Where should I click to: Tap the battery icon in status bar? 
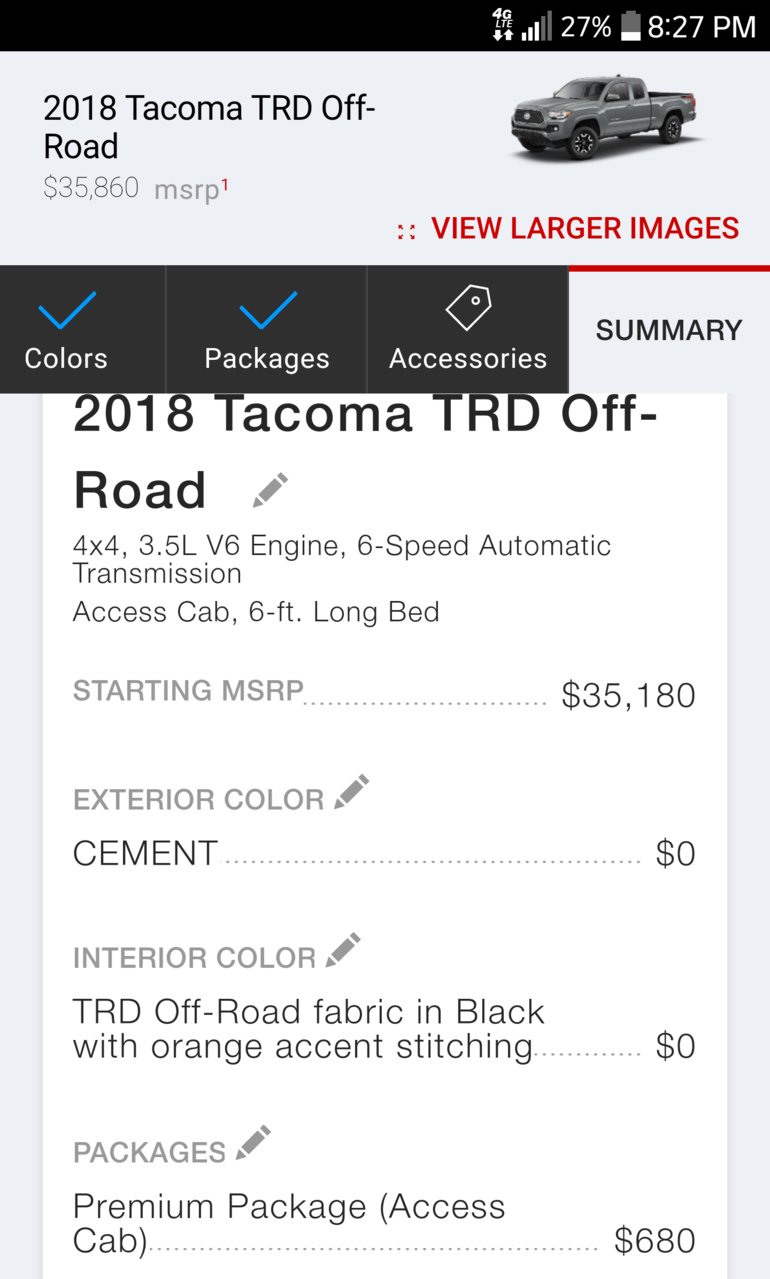pos(630,26)
